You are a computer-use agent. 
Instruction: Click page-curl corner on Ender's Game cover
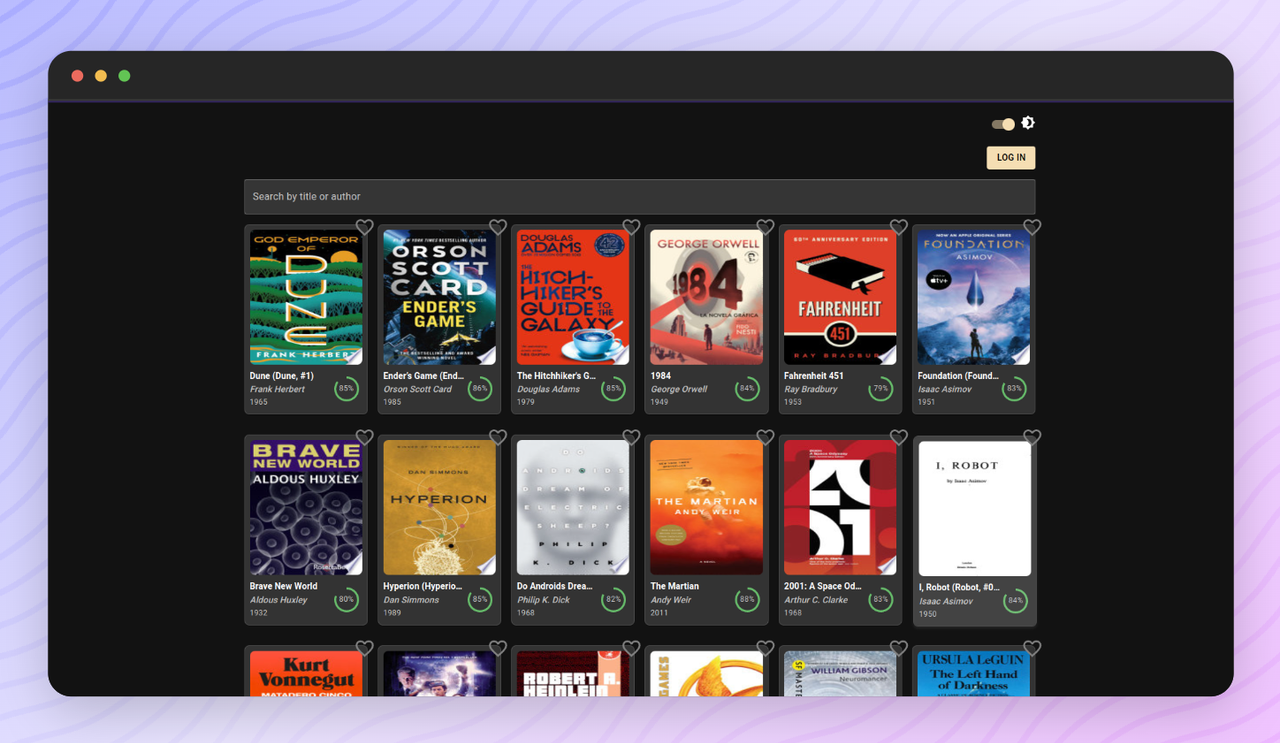click(487, 356)
